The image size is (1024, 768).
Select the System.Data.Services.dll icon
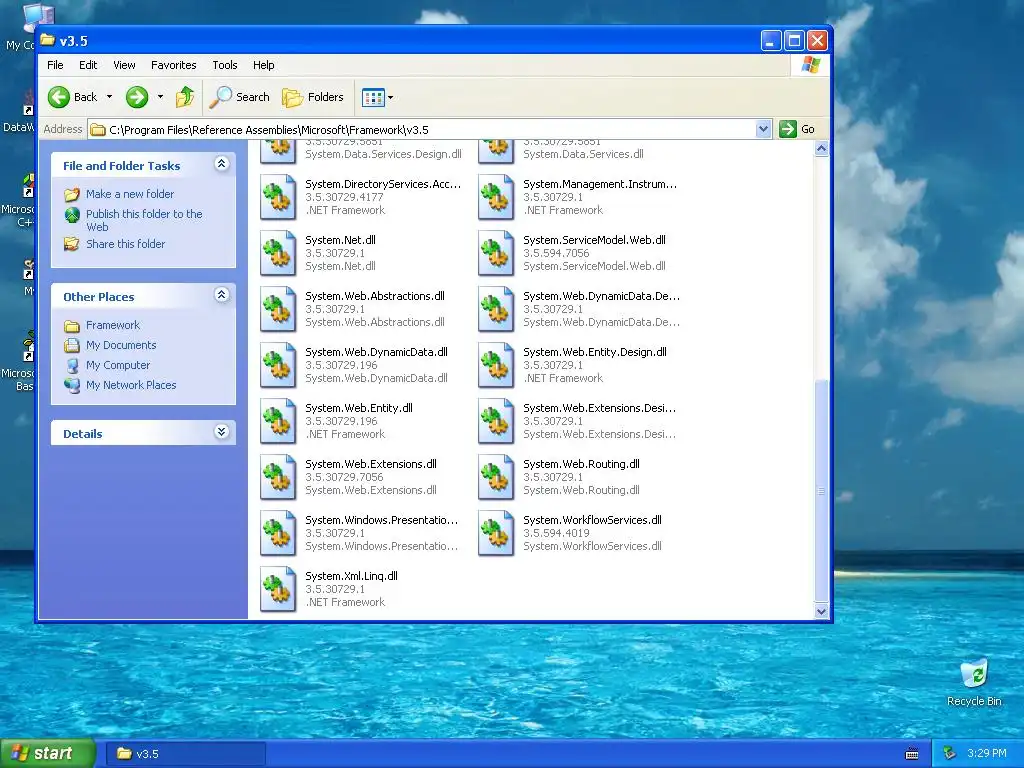pos(496,152)
